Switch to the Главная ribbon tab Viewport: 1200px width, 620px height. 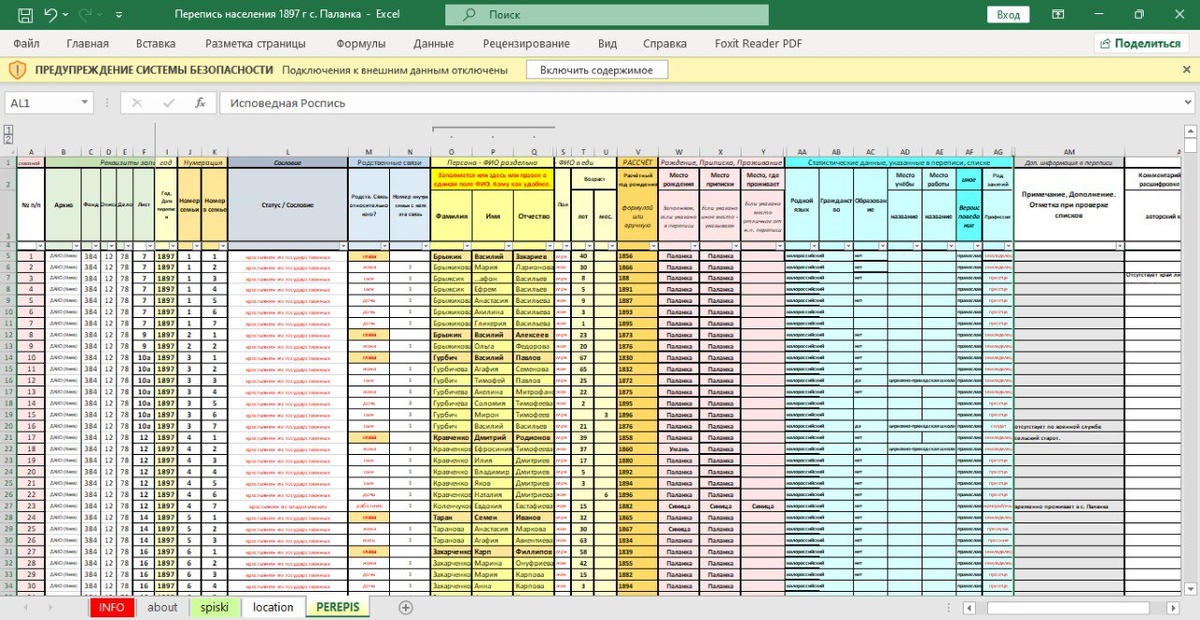click(88, 43)
